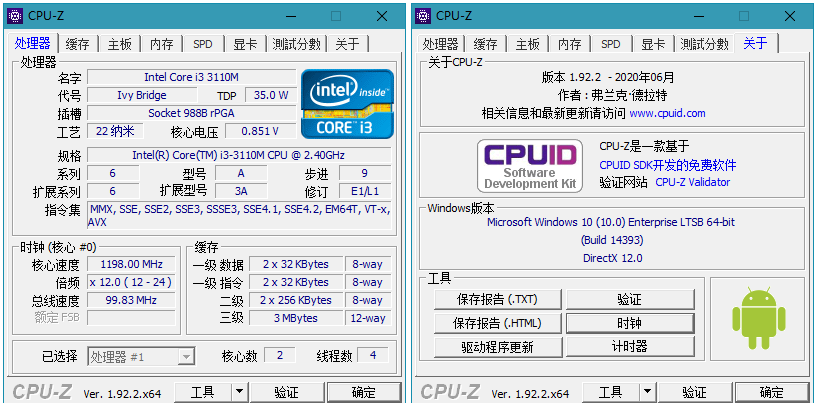816x403 pixels.
Task: Click the 0.851 V core voltage value
Action: [260, 131]
